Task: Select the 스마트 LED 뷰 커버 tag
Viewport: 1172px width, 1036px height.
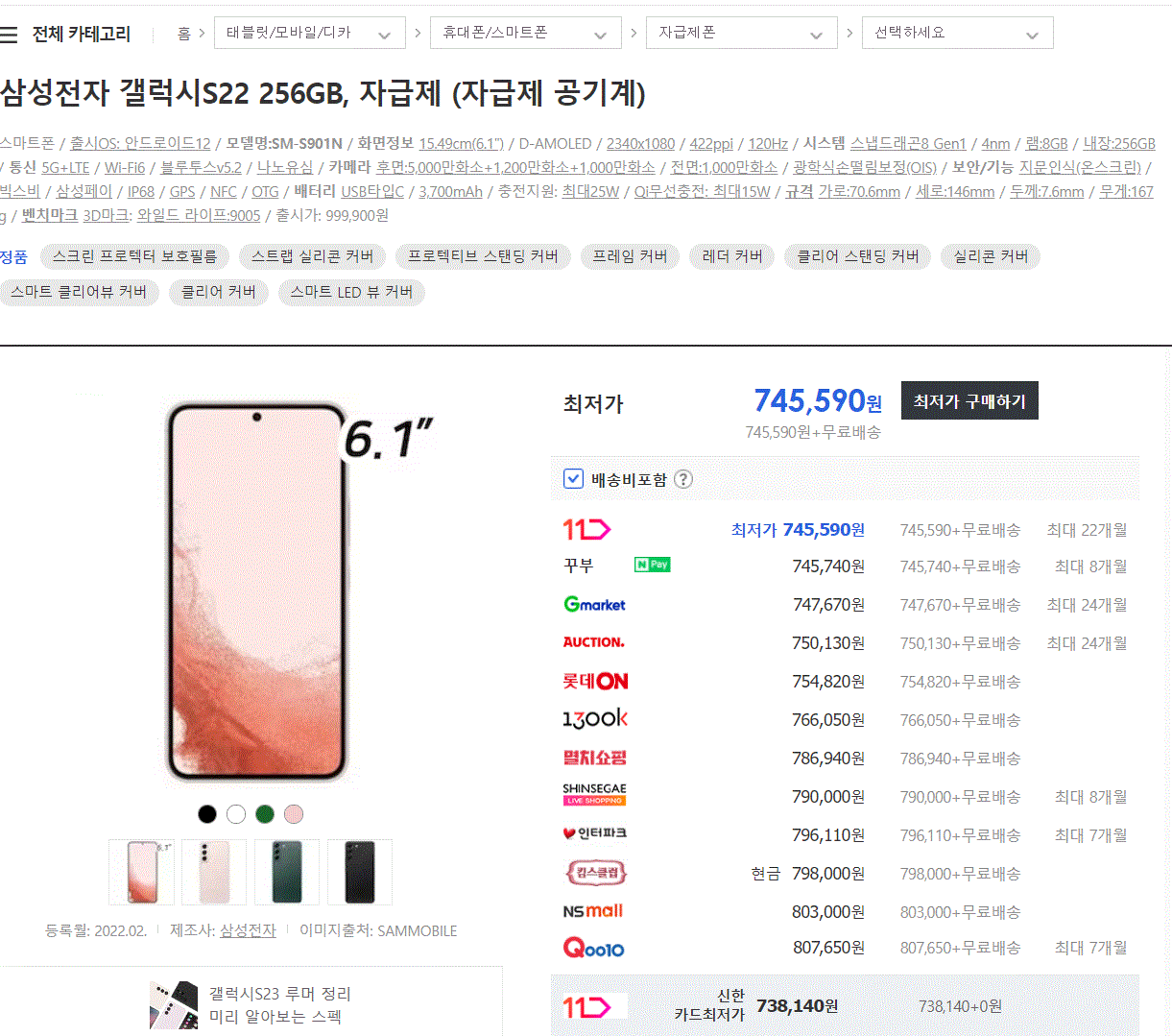Action: [x=351, y=292]
